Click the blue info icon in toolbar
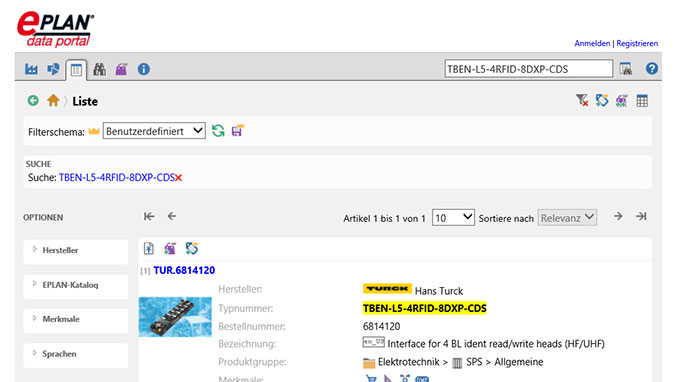Screen dimensions: 680x382 (144, 69)
